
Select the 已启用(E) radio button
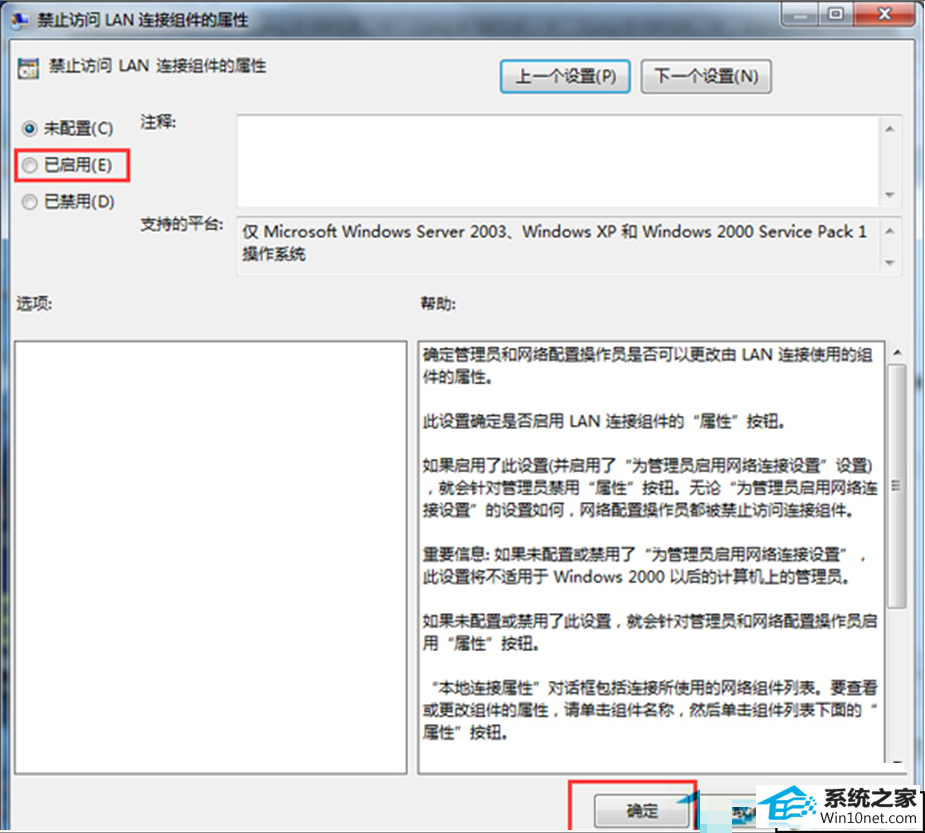point(29,166)
